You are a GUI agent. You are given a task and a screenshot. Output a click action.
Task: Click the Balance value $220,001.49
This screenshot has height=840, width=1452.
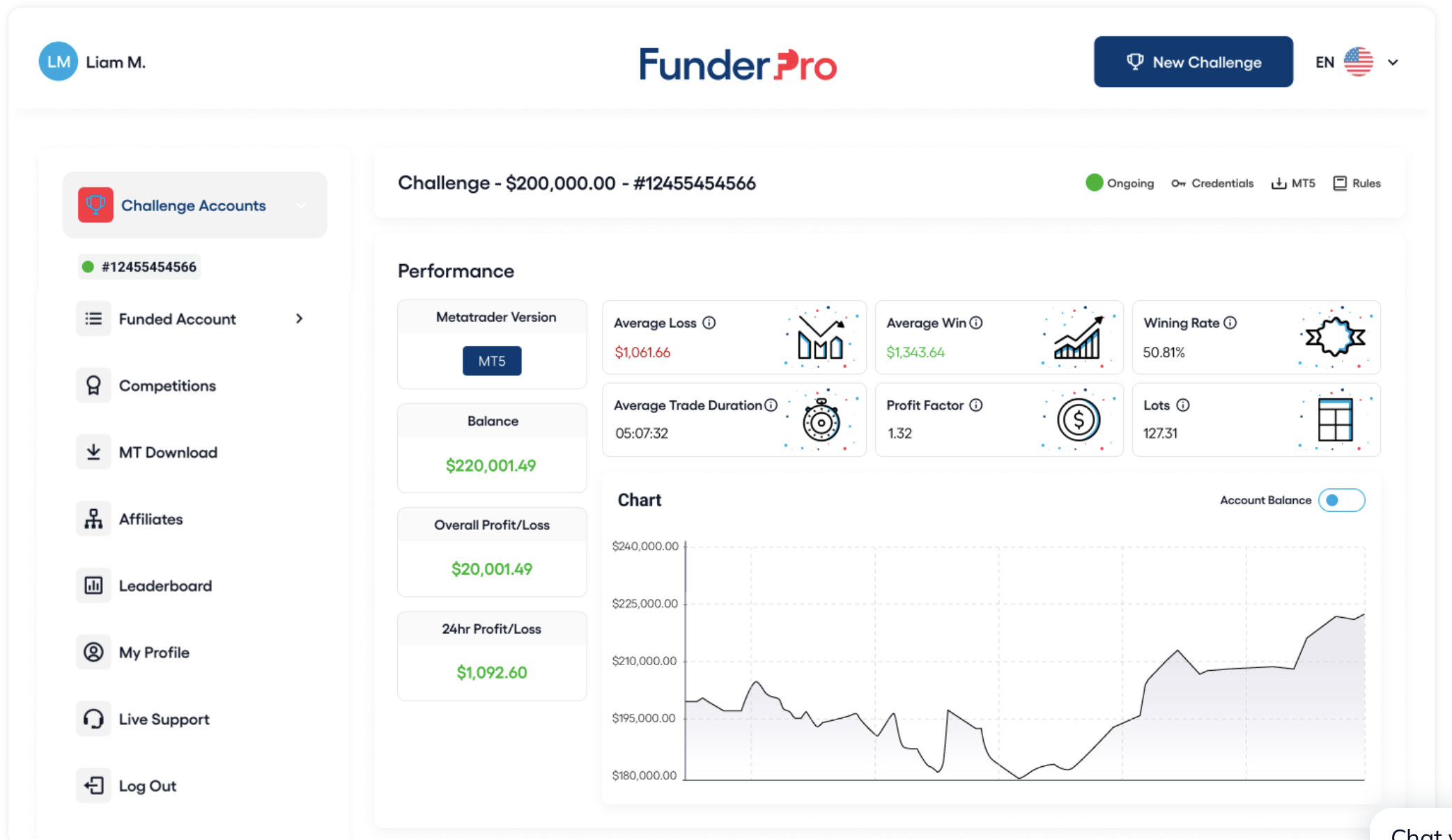(491, 465)
